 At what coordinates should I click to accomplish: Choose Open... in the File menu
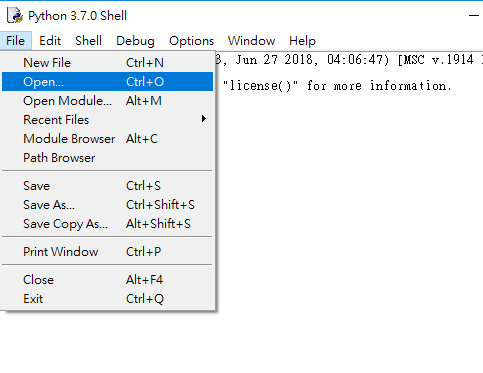click(x=107, y=82)
